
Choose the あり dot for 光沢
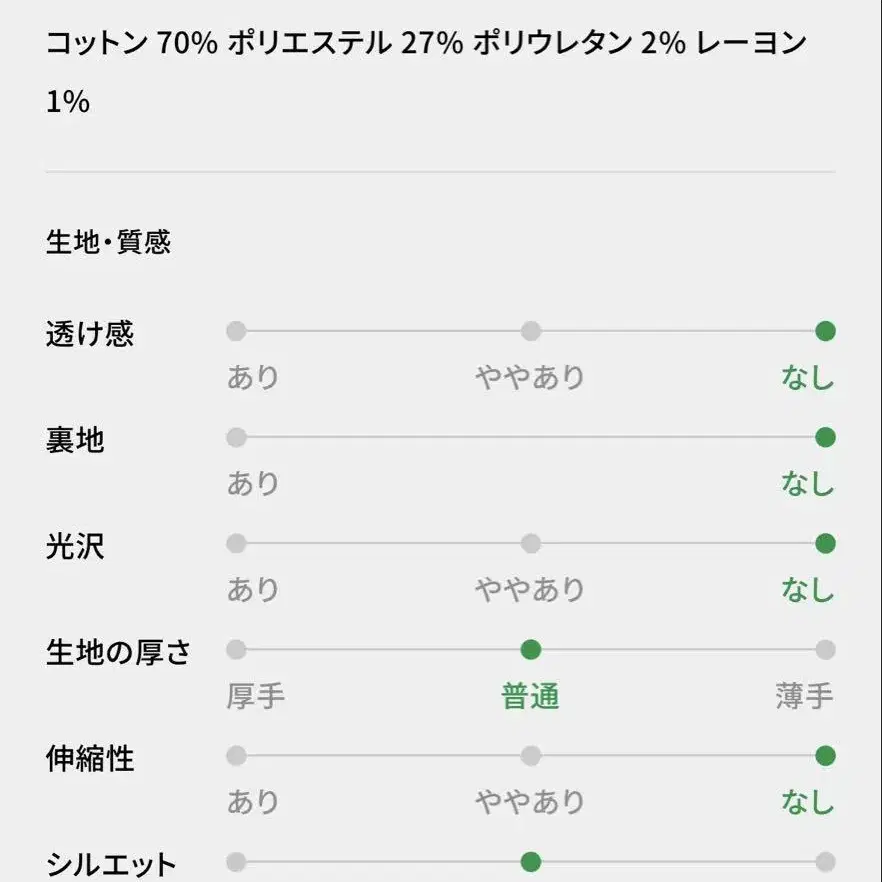click(236, 543)
